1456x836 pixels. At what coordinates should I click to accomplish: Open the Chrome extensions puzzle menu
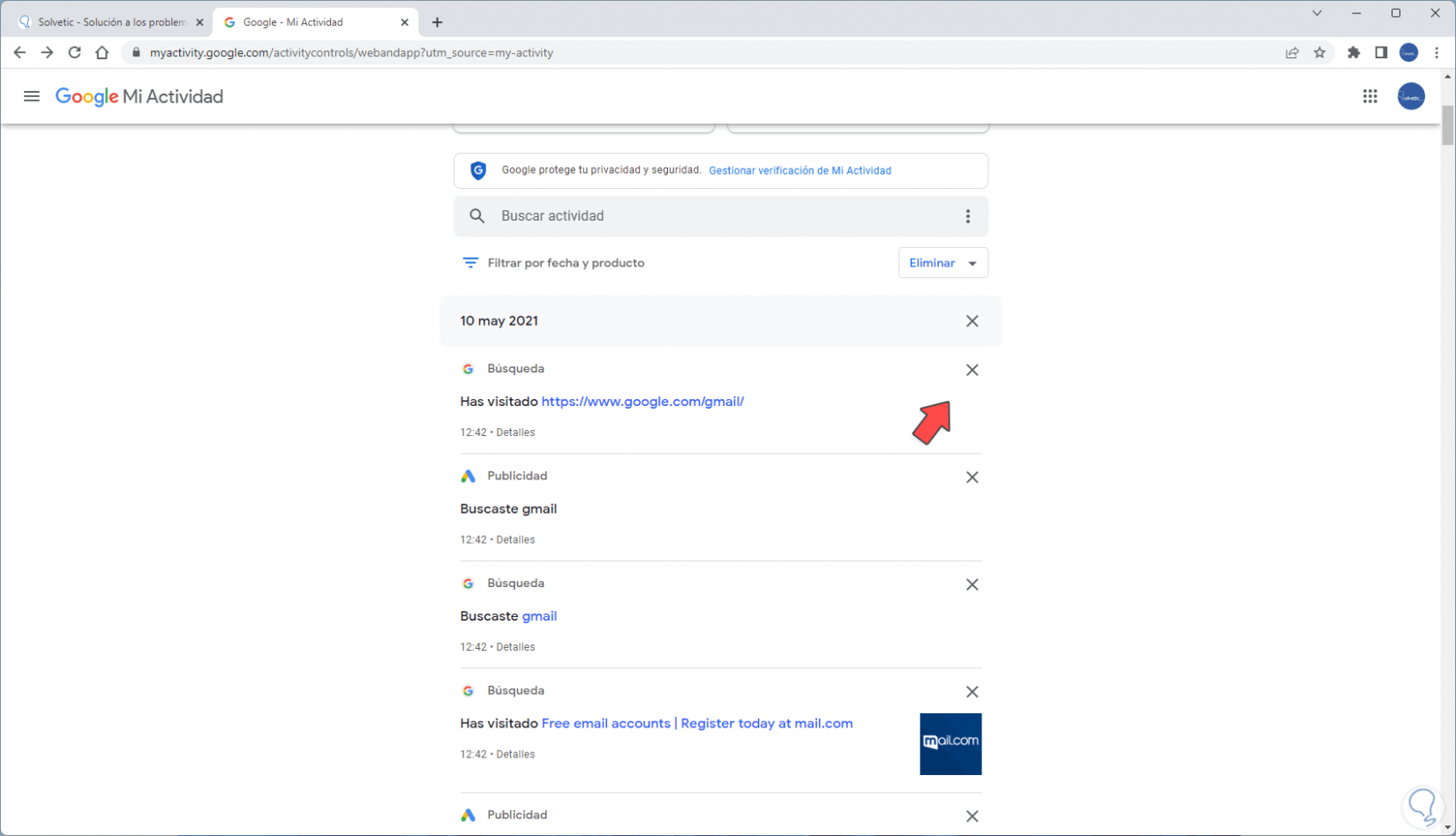(1354, 53)
